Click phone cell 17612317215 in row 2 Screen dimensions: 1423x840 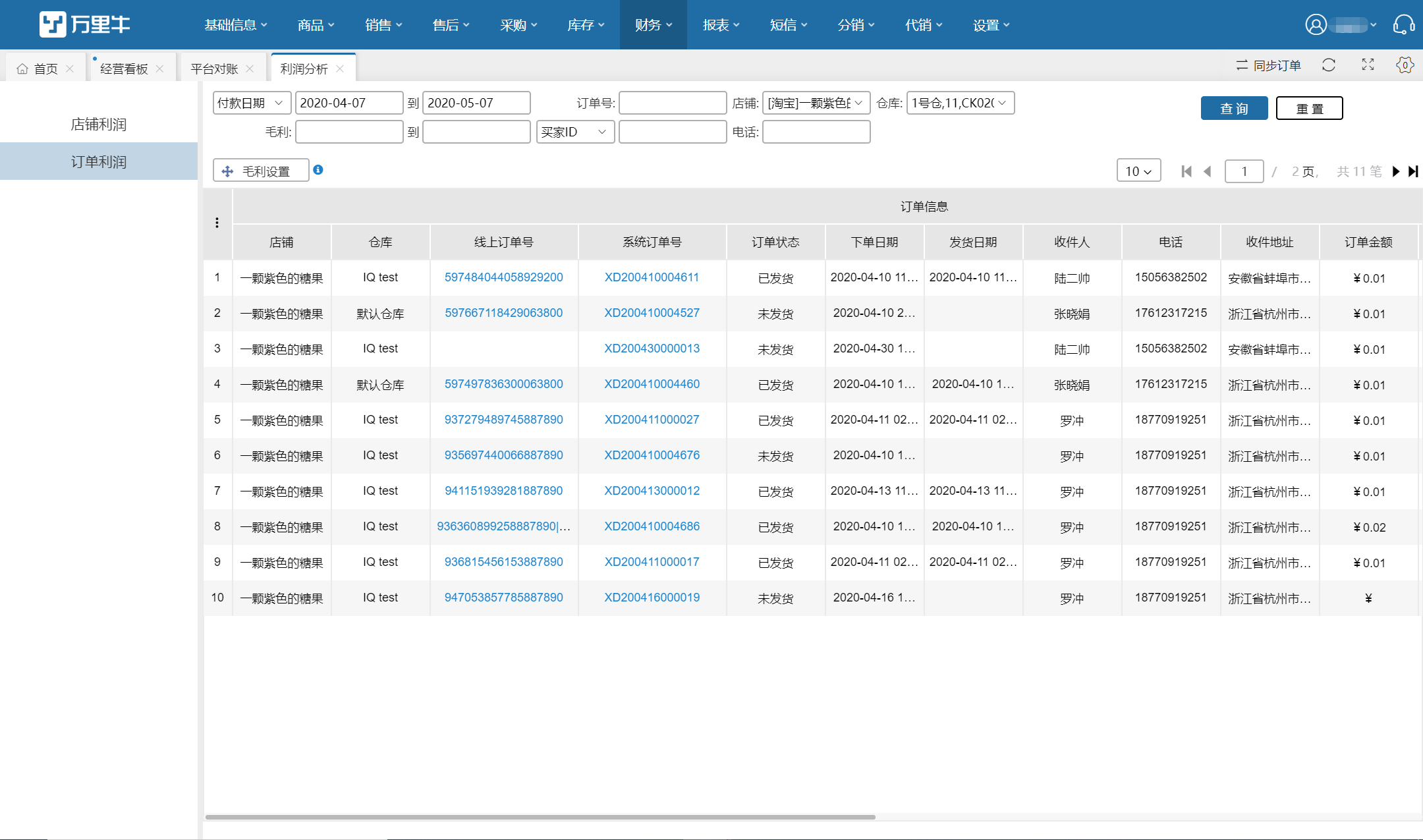(x=1171, y=313)
